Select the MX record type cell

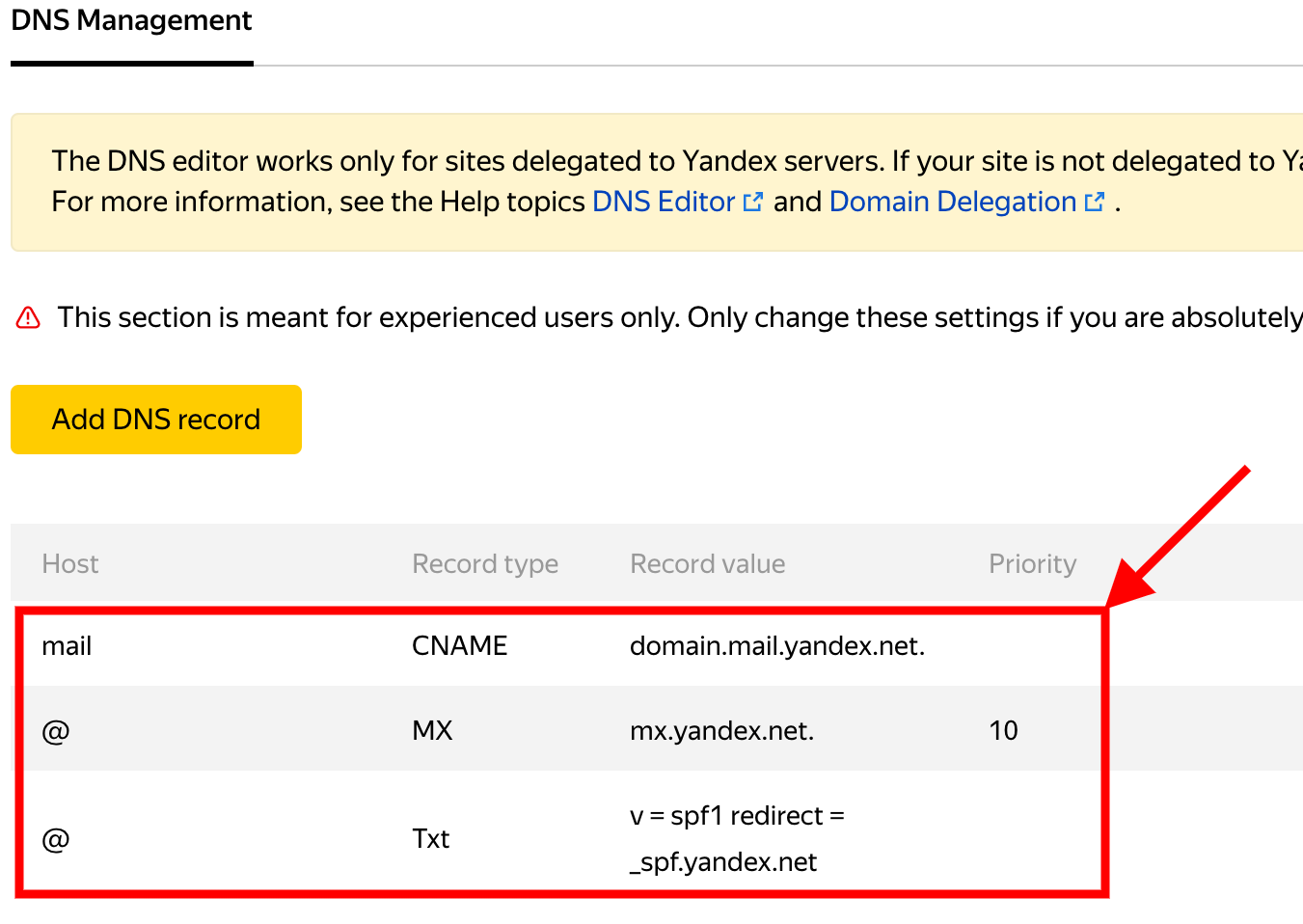[432, 731]
